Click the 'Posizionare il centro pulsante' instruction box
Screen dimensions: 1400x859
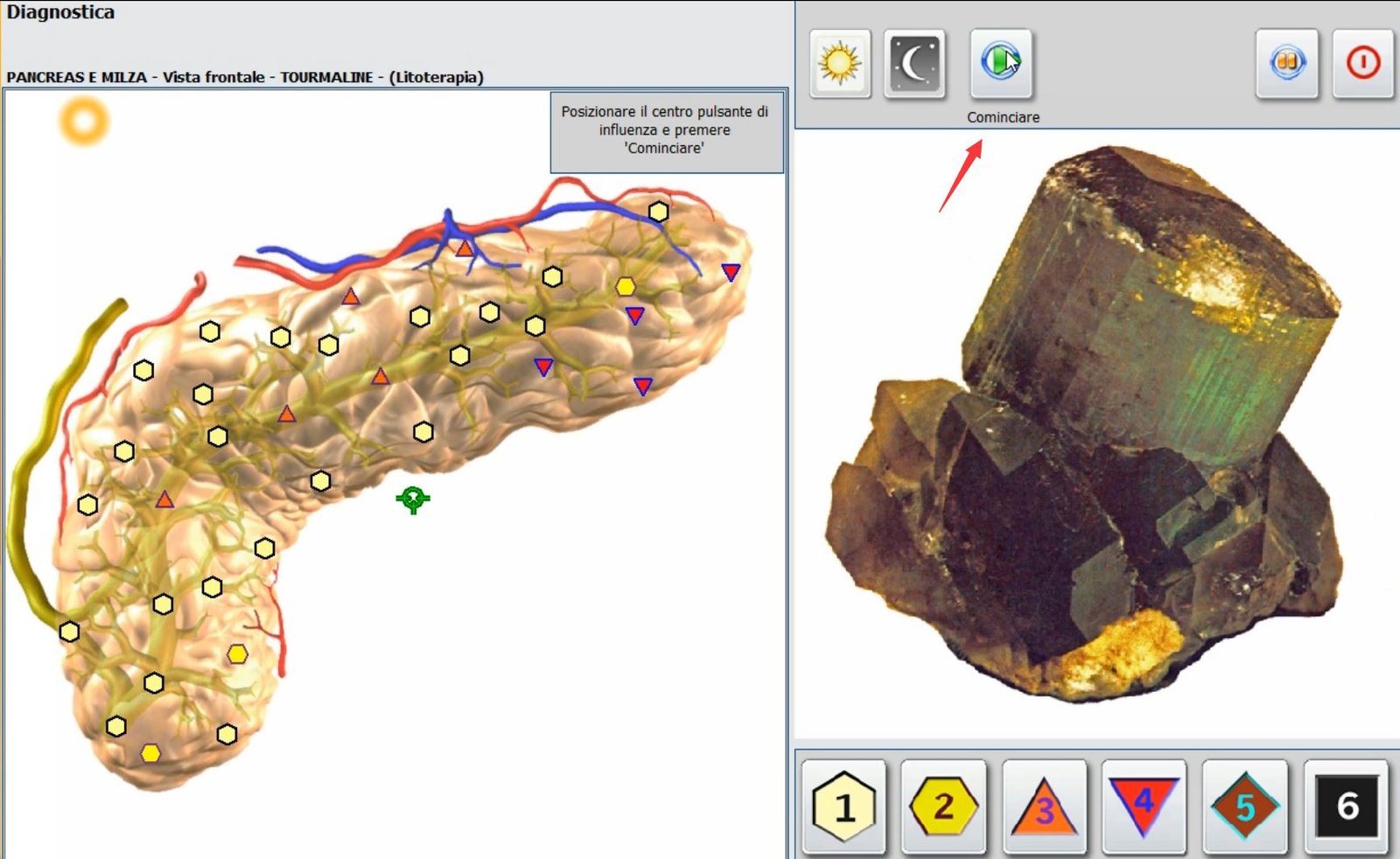(x=666, y=130)
